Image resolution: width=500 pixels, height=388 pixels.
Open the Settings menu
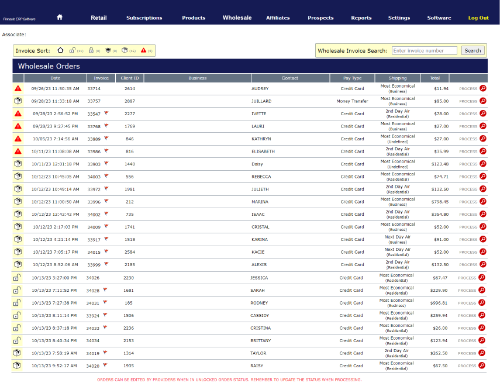coord(399,18)
